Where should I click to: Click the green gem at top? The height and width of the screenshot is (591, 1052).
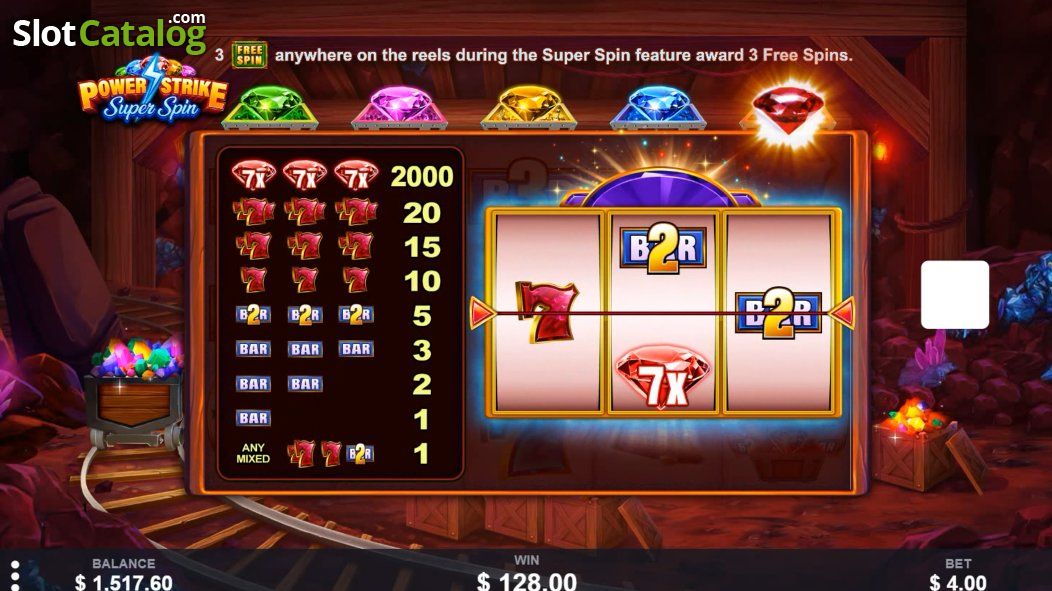click(270, 107)
